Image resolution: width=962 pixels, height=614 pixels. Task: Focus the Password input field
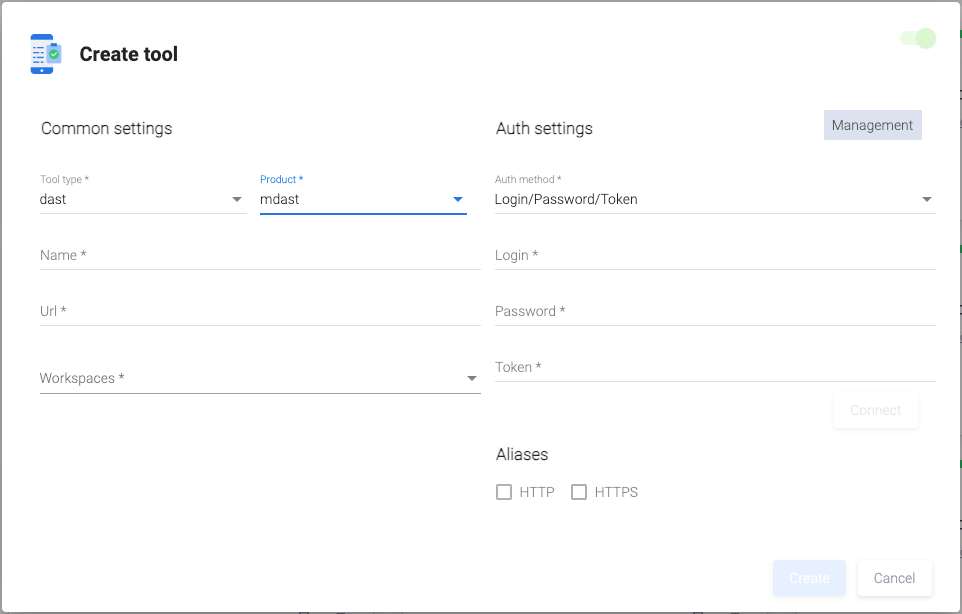click(714, 312)
